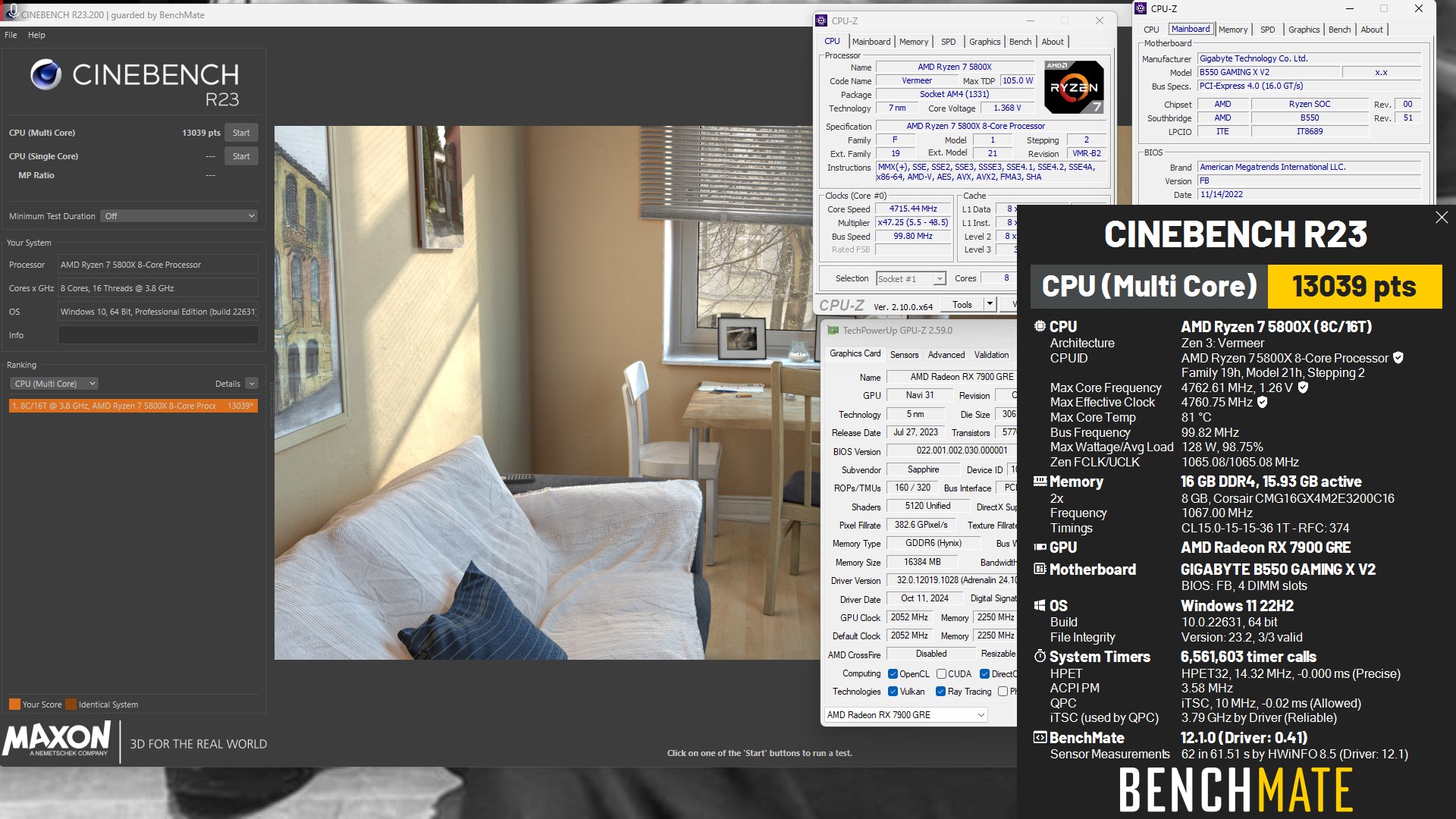Click the verified shield beside Max Effective Clock
Image resolution: width=1456 pixels, height=819 pixels.
coord(1263,402)
